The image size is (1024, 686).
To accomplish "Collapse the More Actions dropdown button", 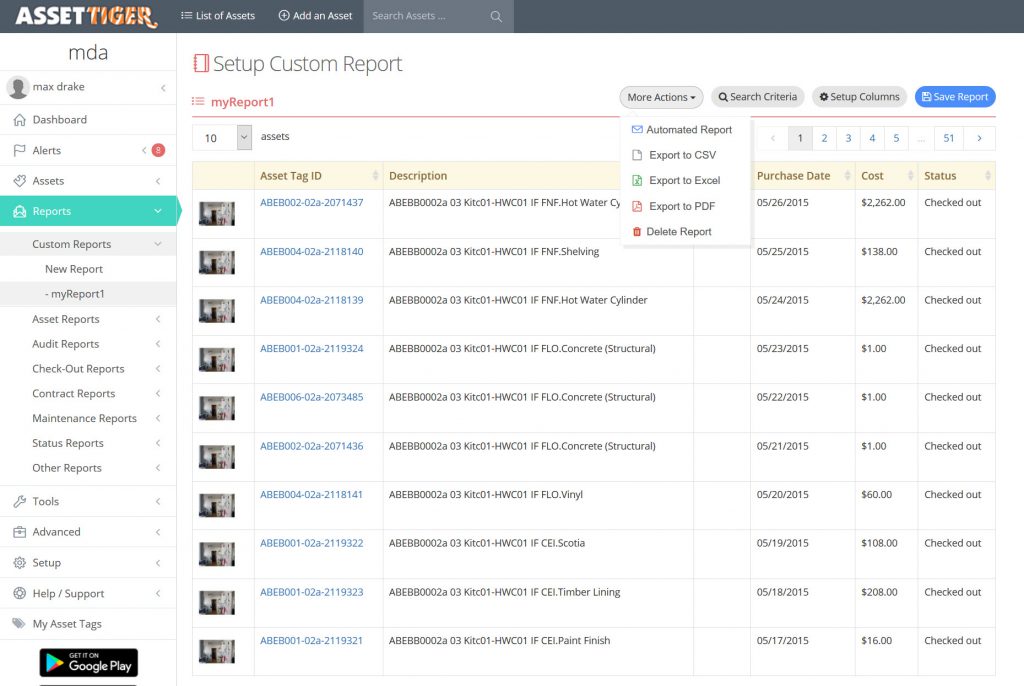I will (661, 97).
